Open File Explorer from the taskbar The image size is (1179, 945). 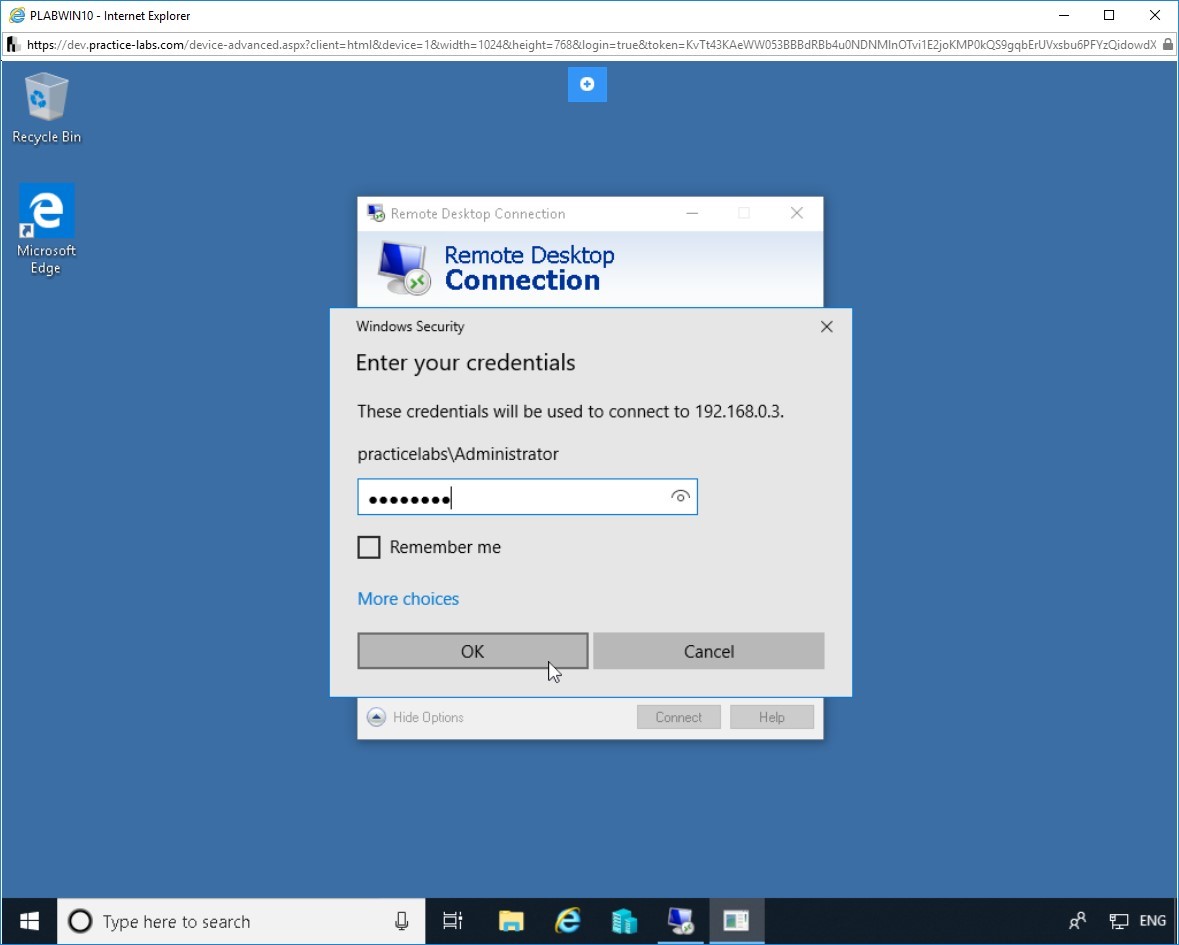[x=511, y=921]
